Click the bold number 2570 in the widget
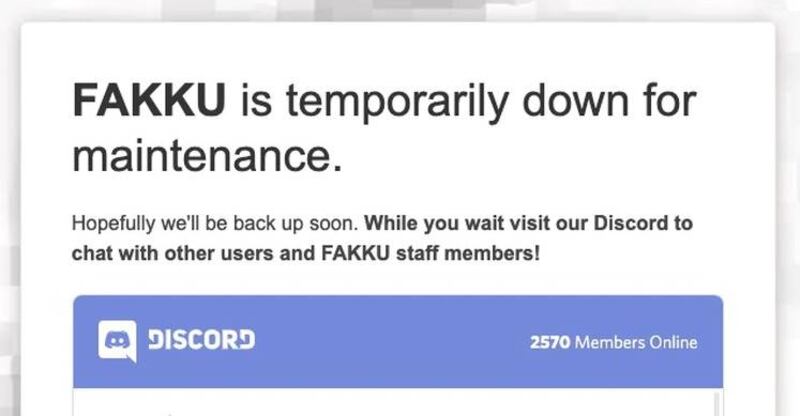 [x=550, y=342]
